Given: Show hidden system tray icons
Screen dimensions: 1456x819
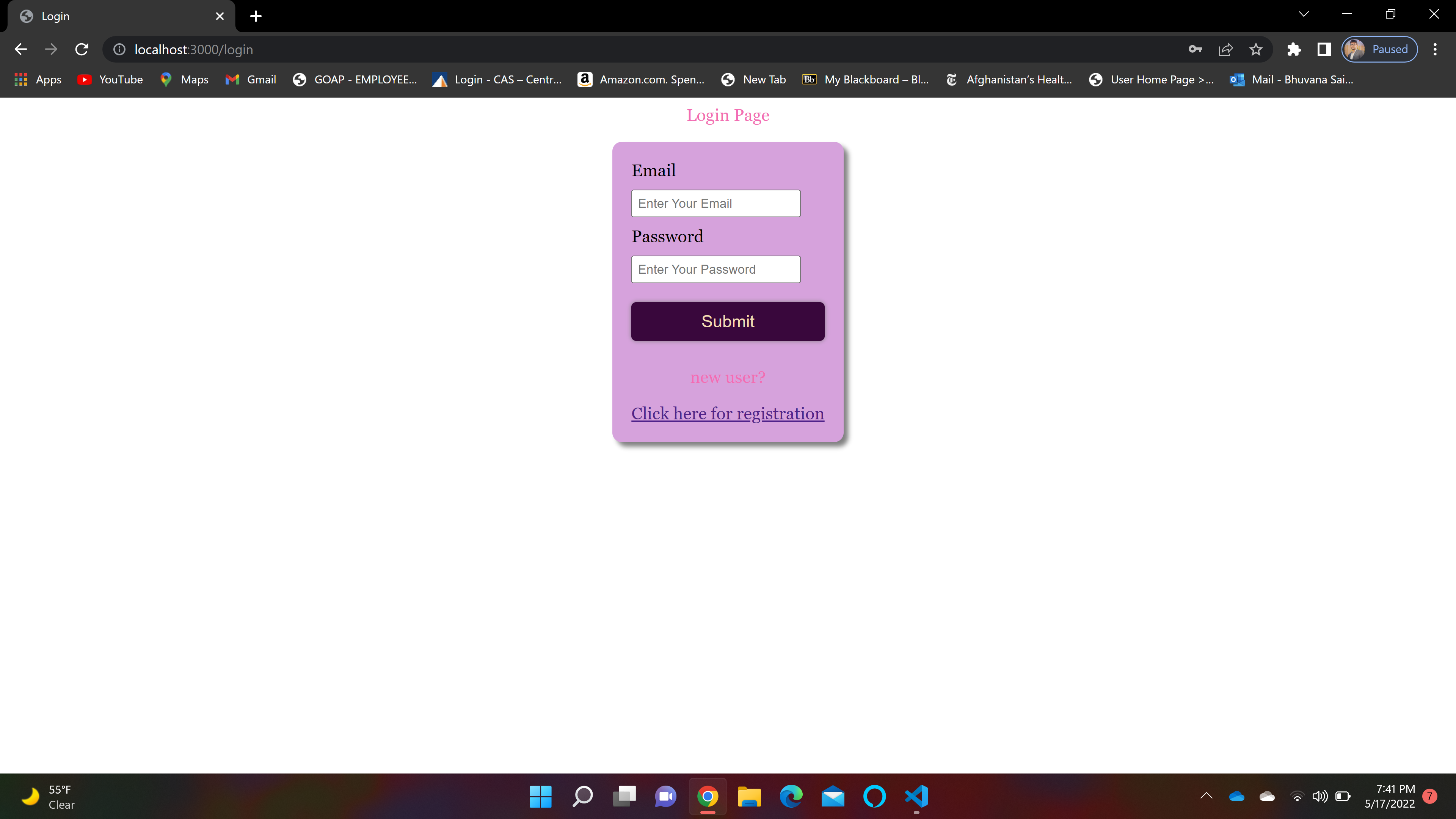Looking at the screenshot, I should pos(1206,796).
